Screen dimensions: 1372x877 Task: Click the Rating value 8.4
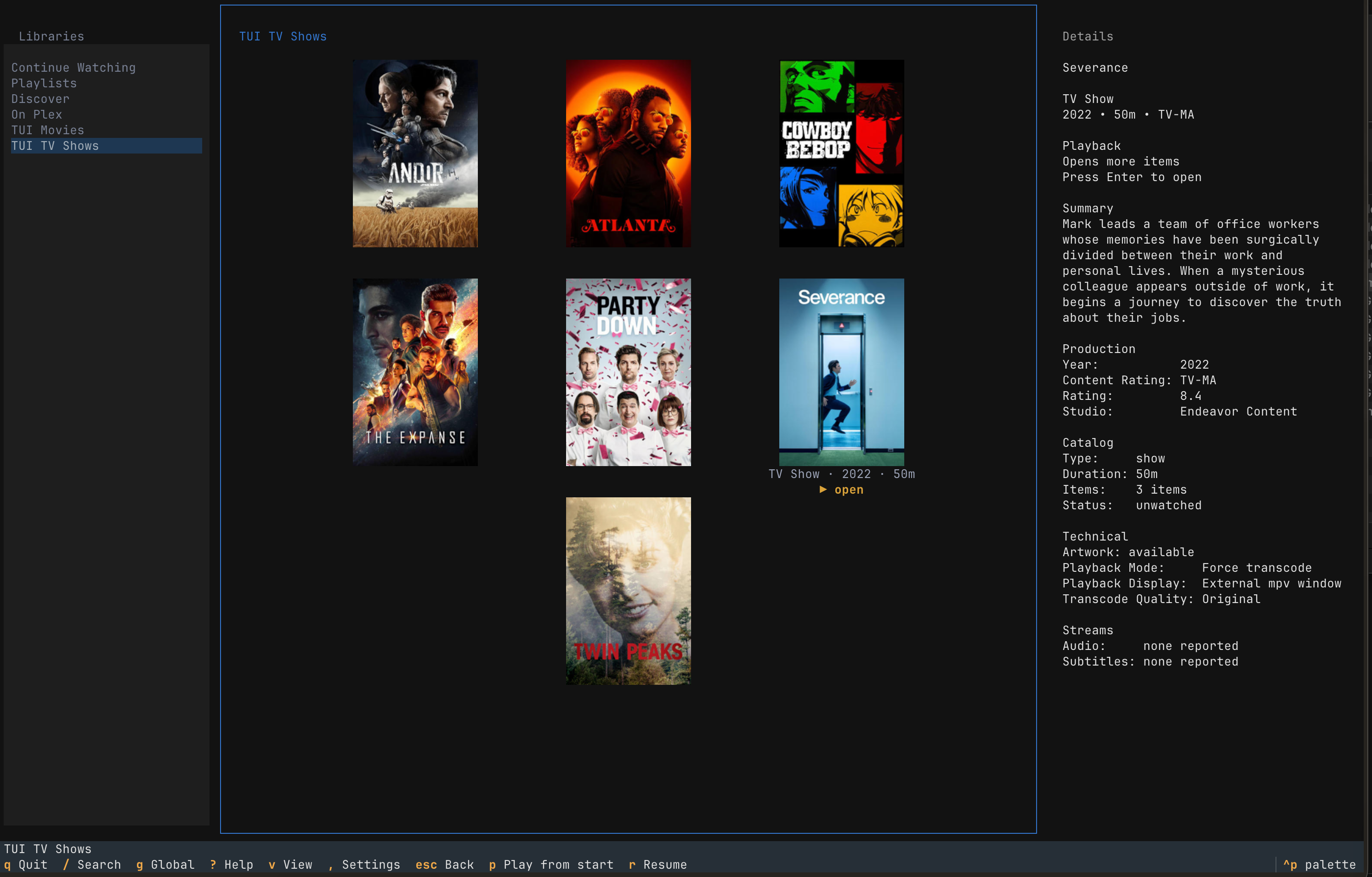pyautogui.click(x=1191, y=396)
